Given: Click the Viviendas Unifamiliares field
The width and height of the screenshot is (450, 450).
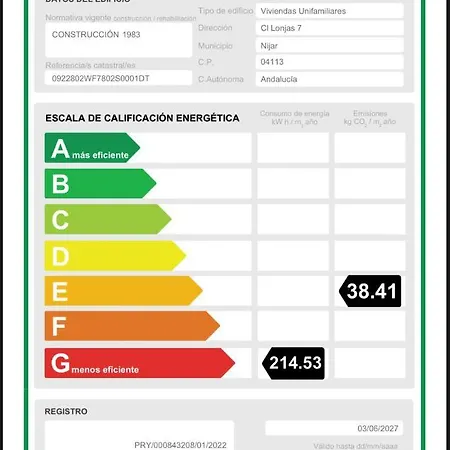Looking at the screenshot, I should 330,11.
